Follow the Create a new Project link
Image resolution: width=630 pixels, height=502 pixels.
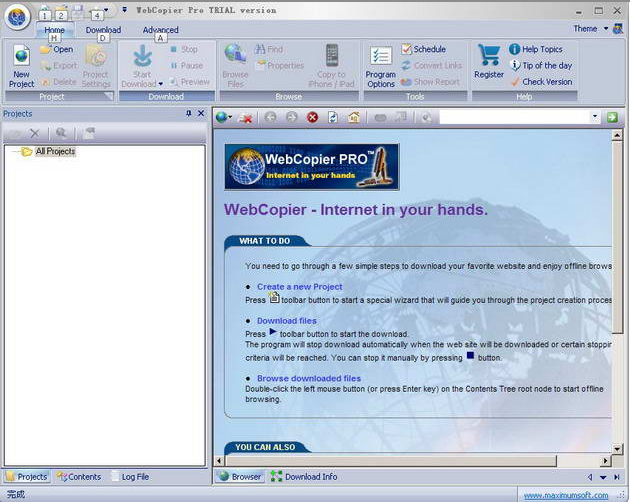(300, 287)
